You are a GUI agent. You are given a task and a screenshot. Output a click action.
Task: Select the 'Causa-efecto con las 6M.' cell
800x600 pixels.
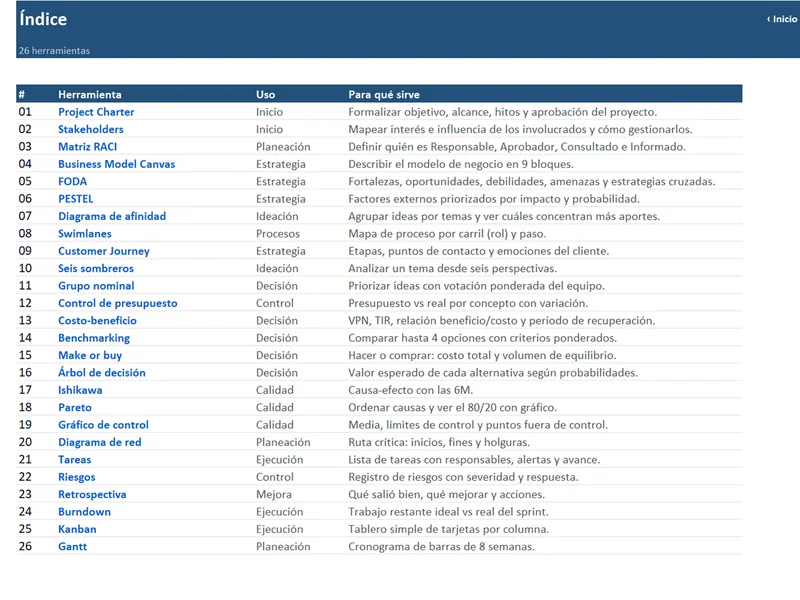click(410, 389)
